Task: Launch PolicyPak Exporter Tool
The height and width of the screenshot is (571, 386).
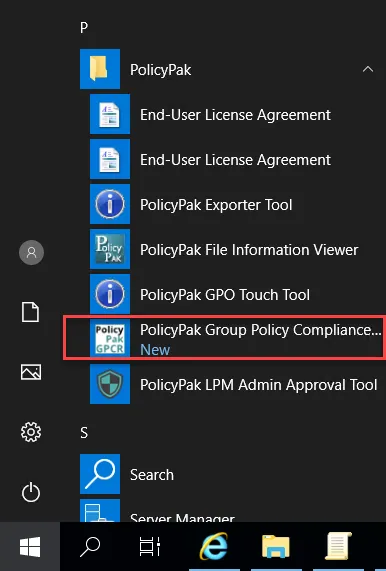Action: [216, 205]
